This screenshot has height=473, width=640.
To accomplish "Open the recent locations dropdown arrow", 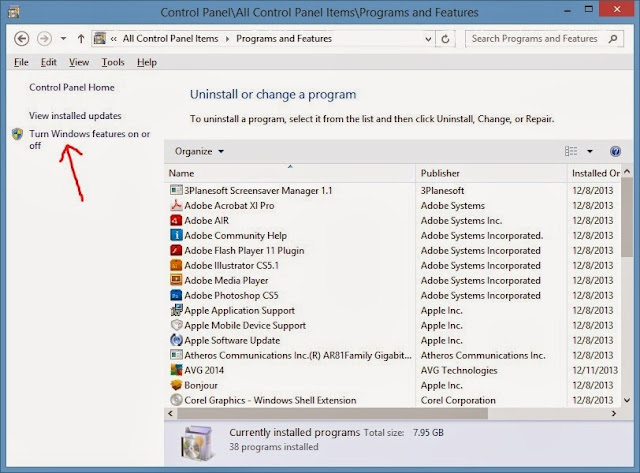I will [x=63, y=39].
